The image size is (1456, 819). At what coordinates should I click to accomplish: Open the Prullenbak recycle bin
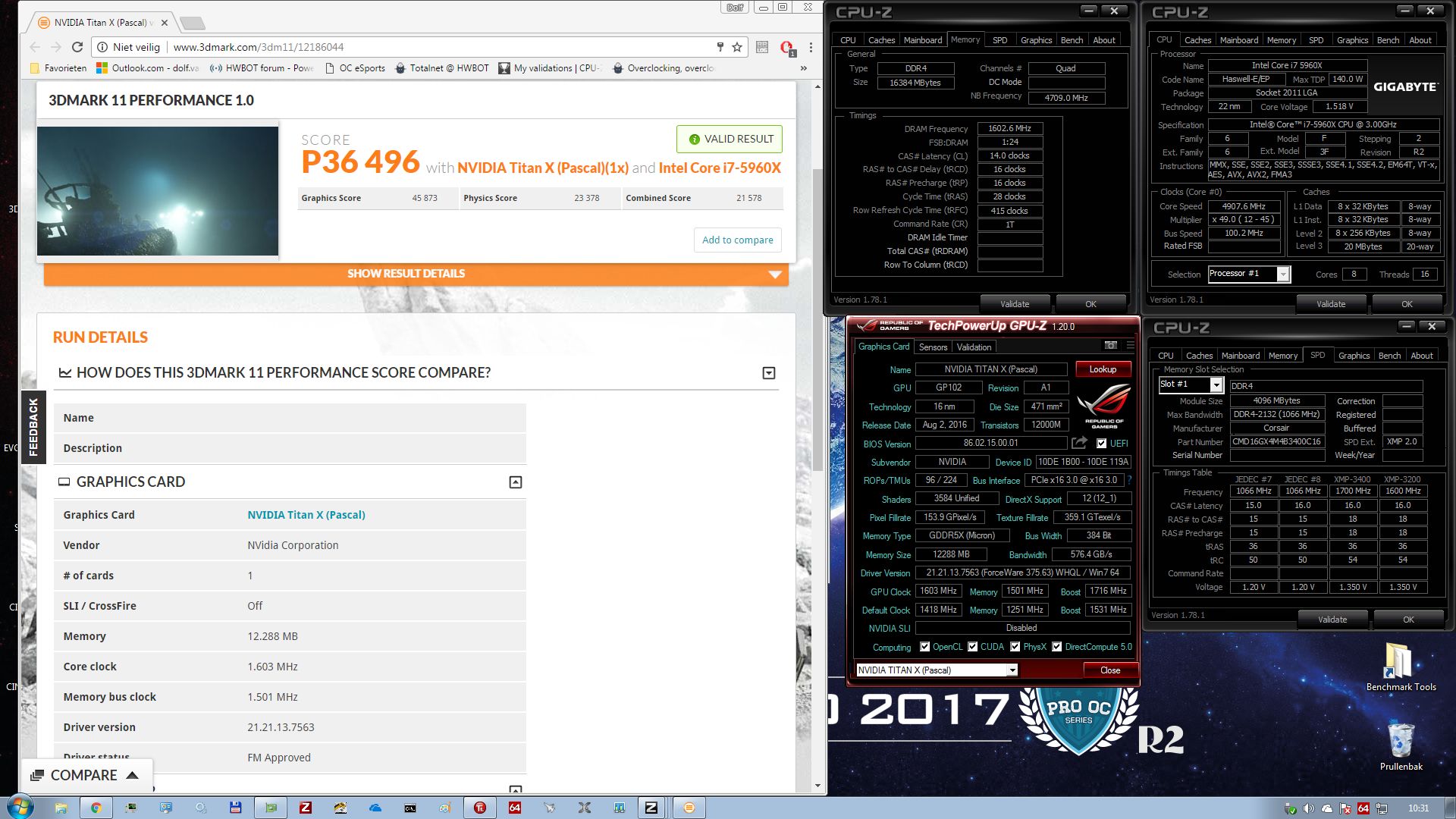tap(1401, 747)
